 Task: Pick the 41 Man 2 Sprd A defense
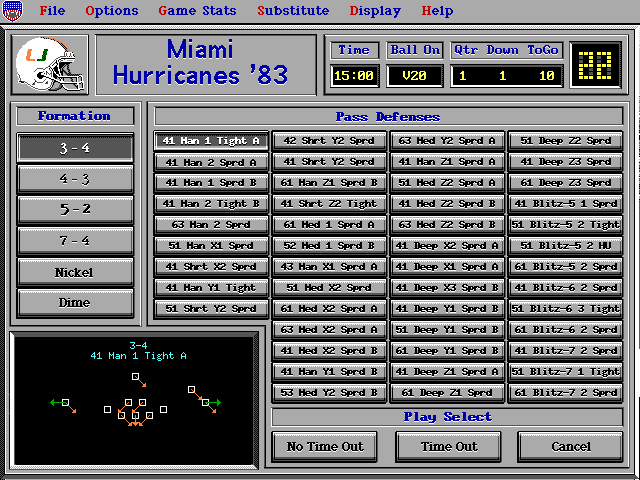coord(211,162)
